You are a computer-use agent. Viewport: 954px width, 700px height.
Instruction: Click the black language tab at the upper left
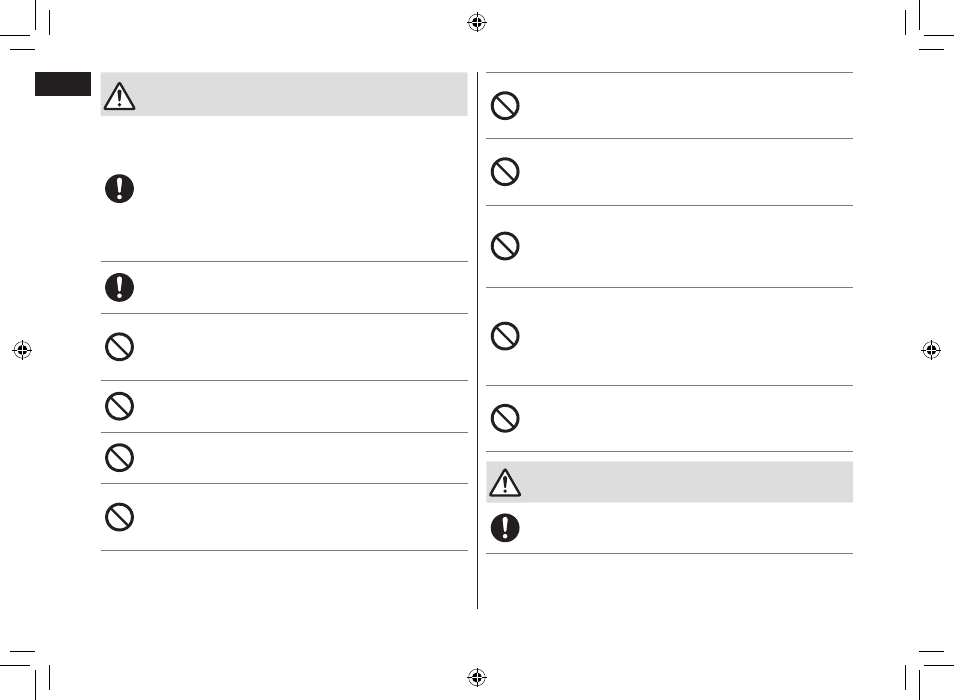(63, 84)
